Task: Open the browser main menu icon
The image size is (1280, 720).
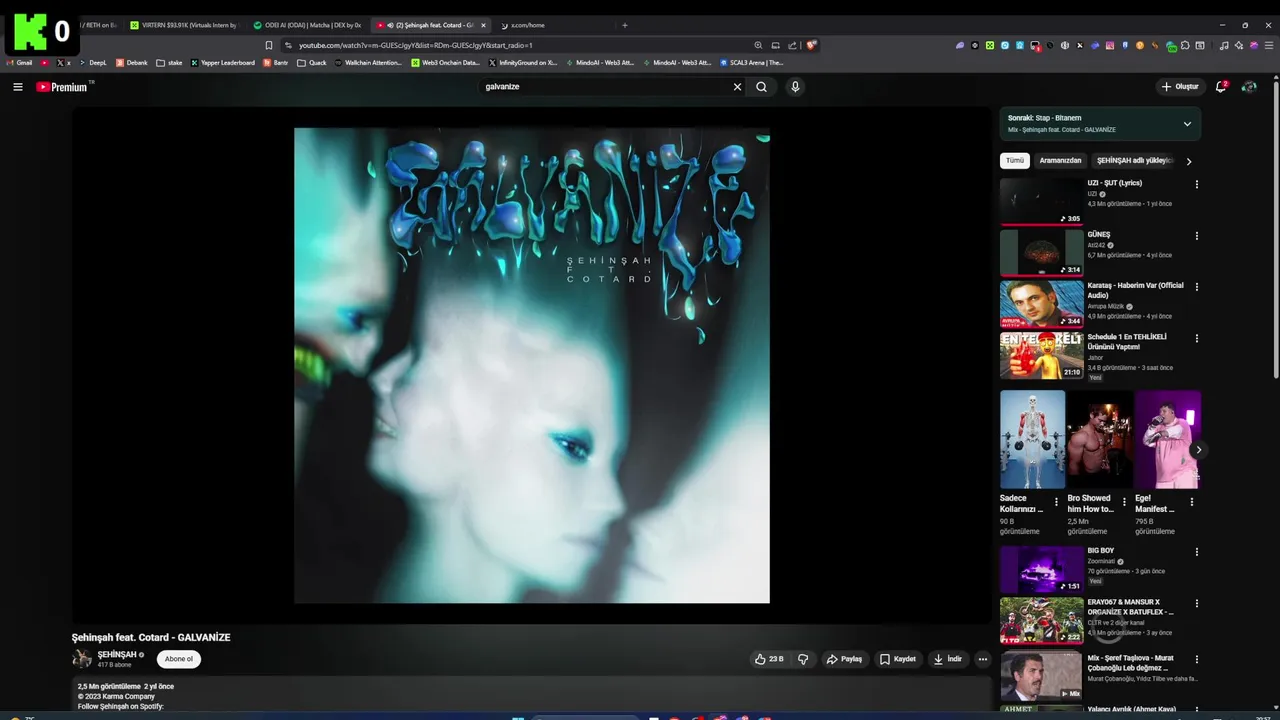Action: (x=1268, y=45)
